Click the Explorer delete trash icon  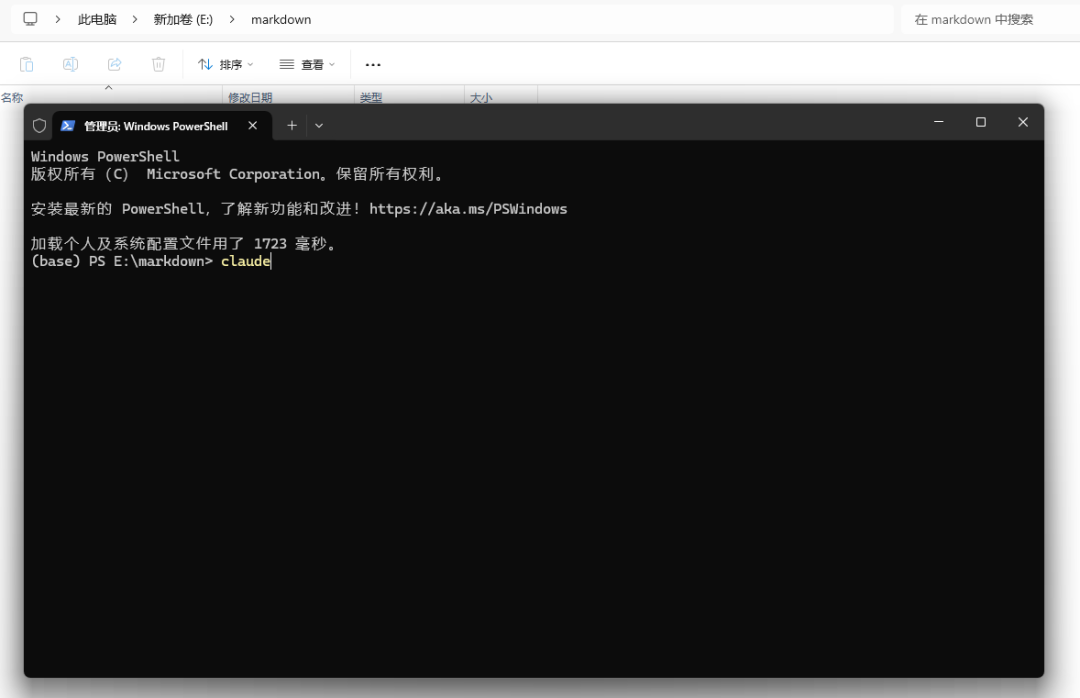[x=158, y=64]
